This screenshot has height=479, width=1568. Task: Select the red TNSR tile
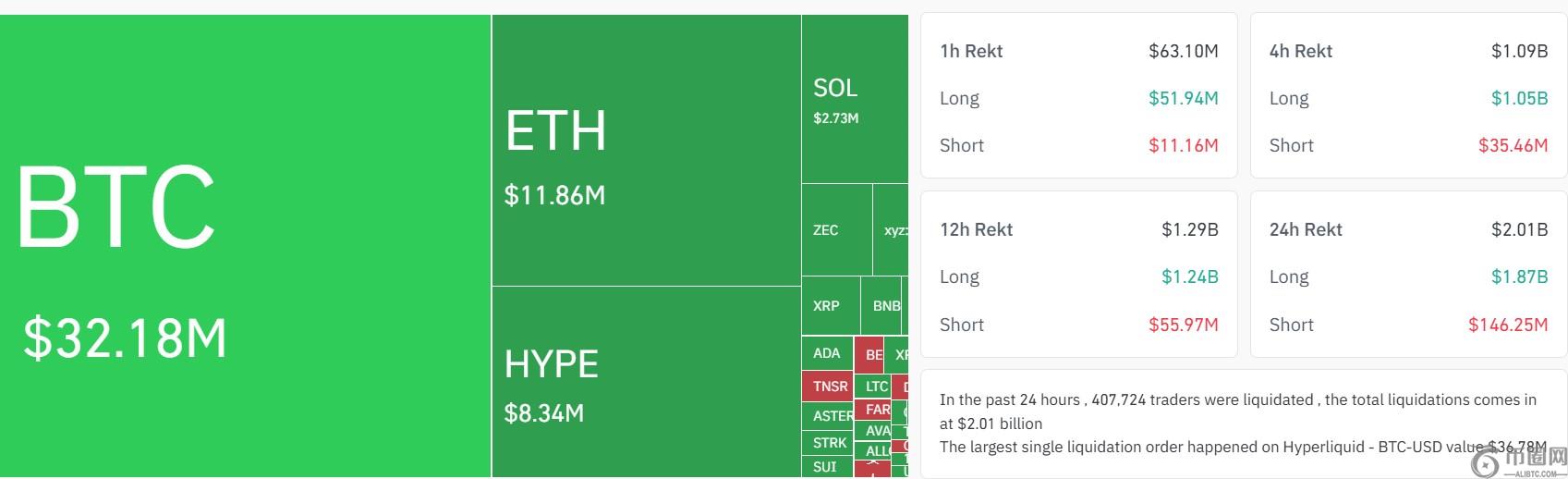(x=829, y=387)
